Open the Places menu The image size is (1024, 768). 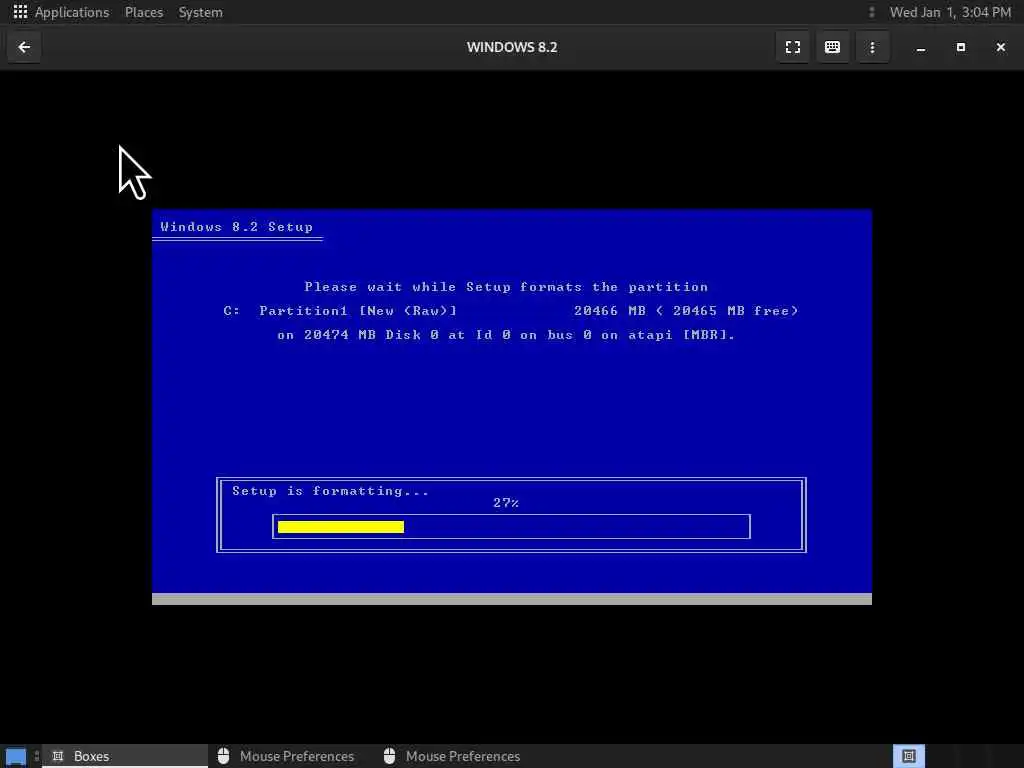(144, 12)
